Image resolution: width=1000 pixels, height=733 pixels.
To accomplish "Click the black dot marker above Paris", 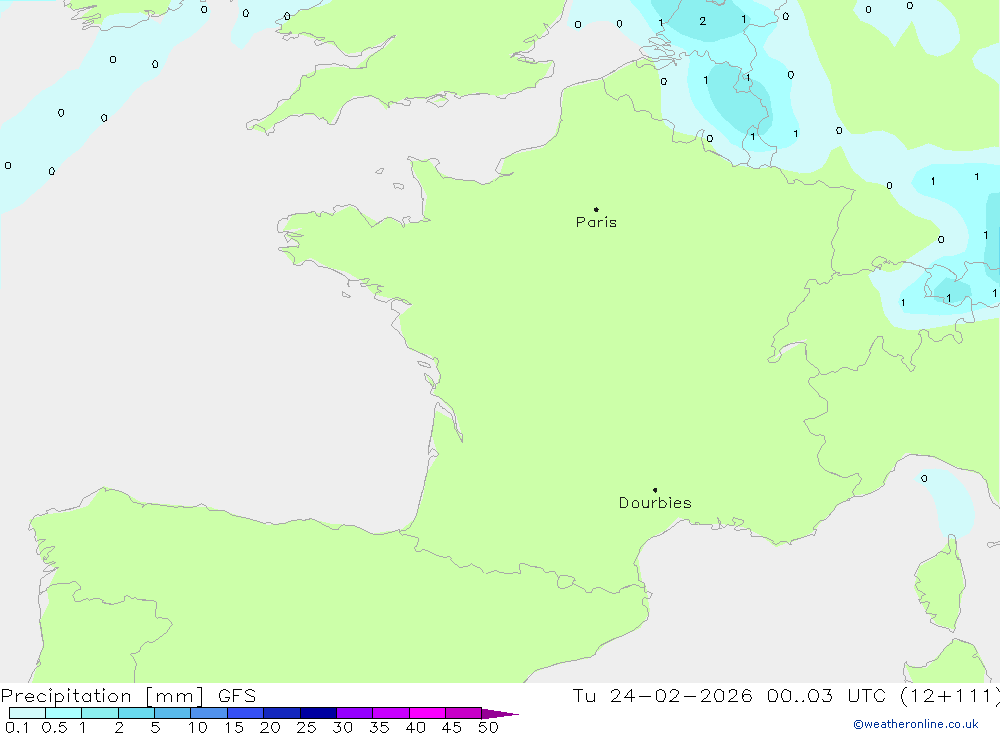I will click(x=596, y=209).
